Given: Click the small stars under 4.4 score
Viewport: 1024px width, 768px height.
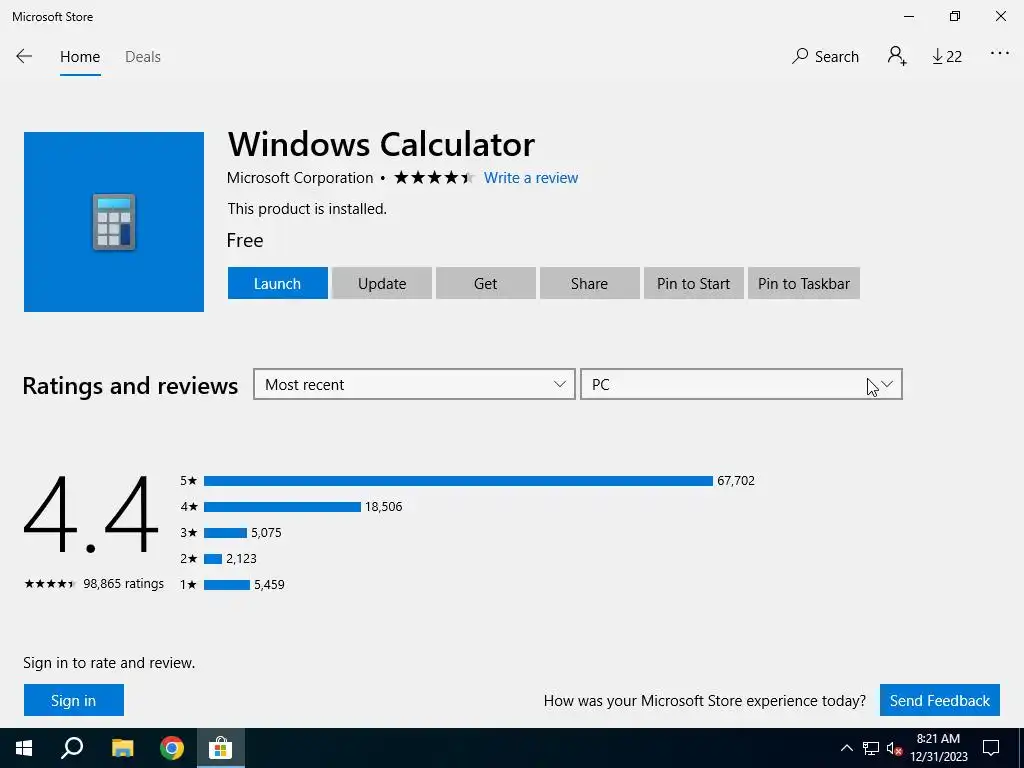Looking at the screenshot, I should coord(50,584).
